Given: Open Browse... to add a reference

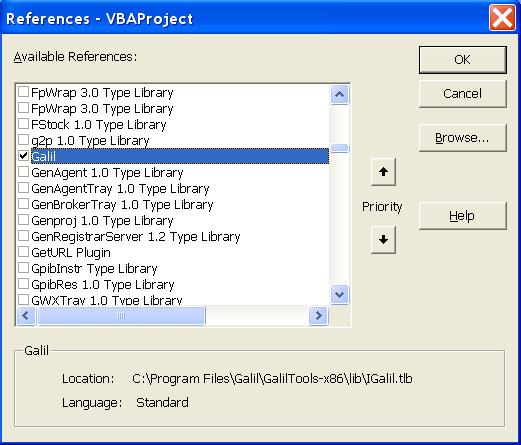Looking at the screenshot, I should pos(463,138).
